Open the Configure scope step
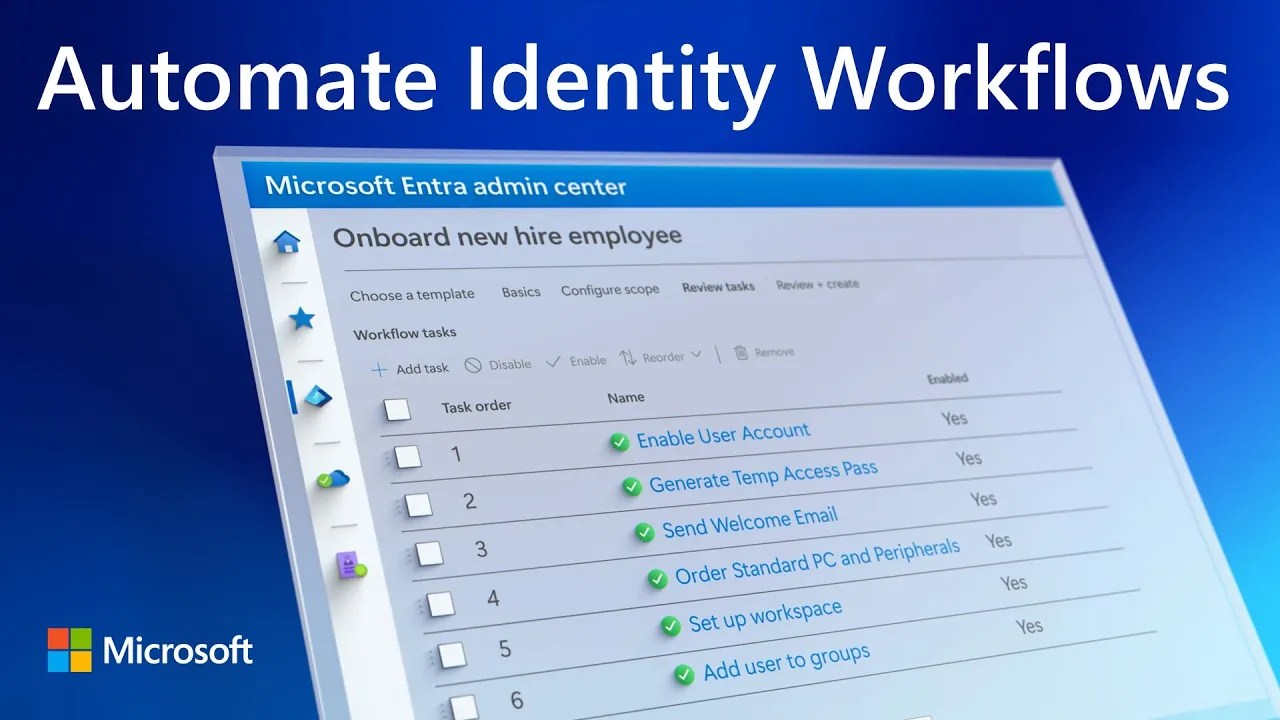The width and height of the screenshot is (1280, 720). click(x=610, y=289)
